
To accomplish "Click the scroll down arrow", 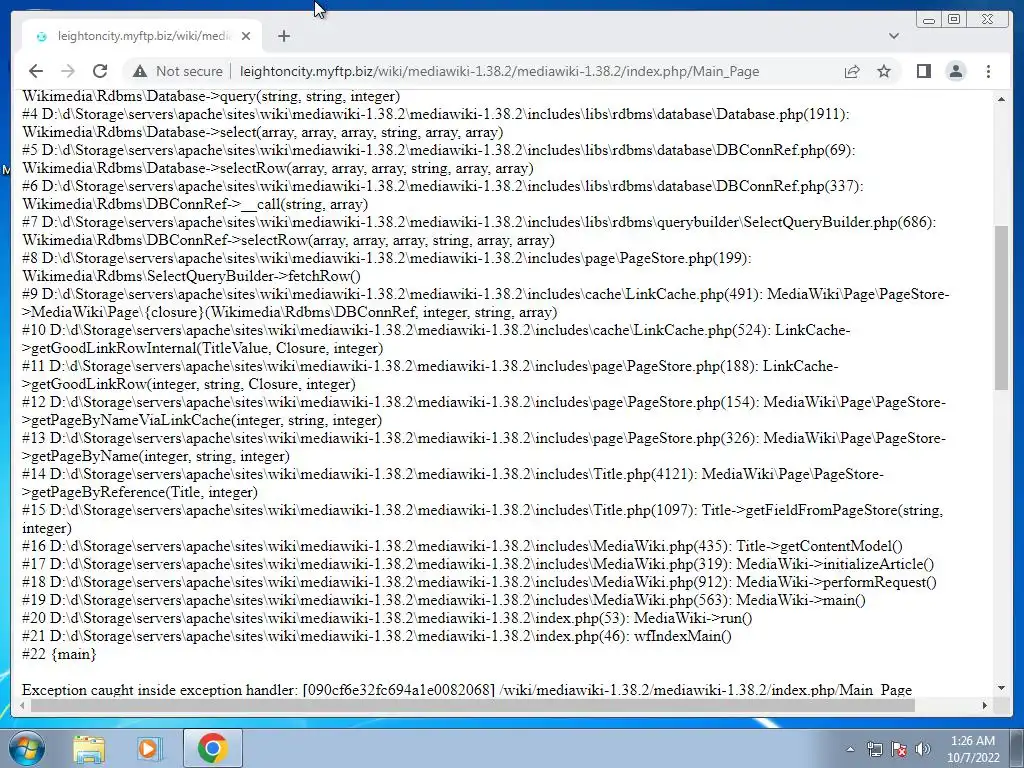I will tap(1001, 688).
